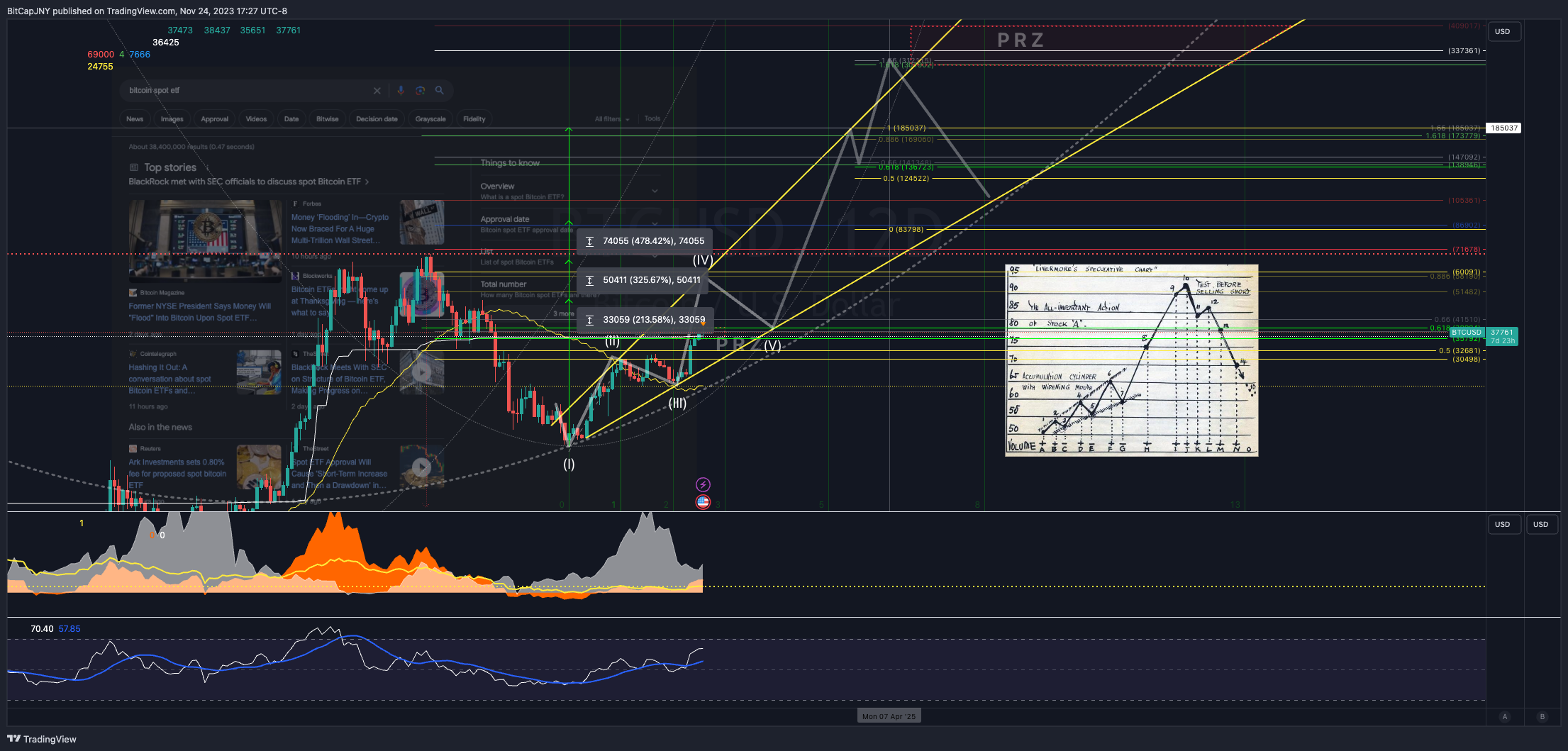The image size is (1568, 751).
Task: Select the Fidelity filter chip
Action: [474, 119]
